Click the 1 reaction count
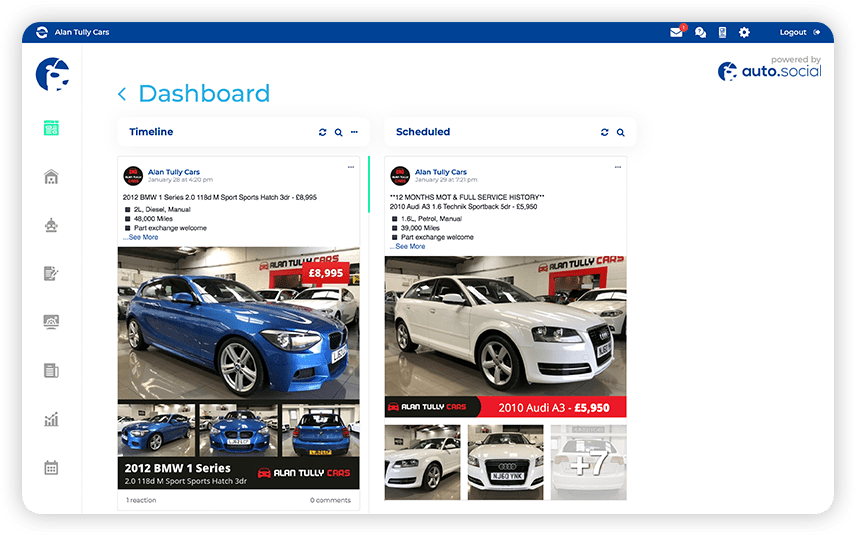The height and width of the screenshot is (536, 856). pyautogui.click(x=141, y=500)
